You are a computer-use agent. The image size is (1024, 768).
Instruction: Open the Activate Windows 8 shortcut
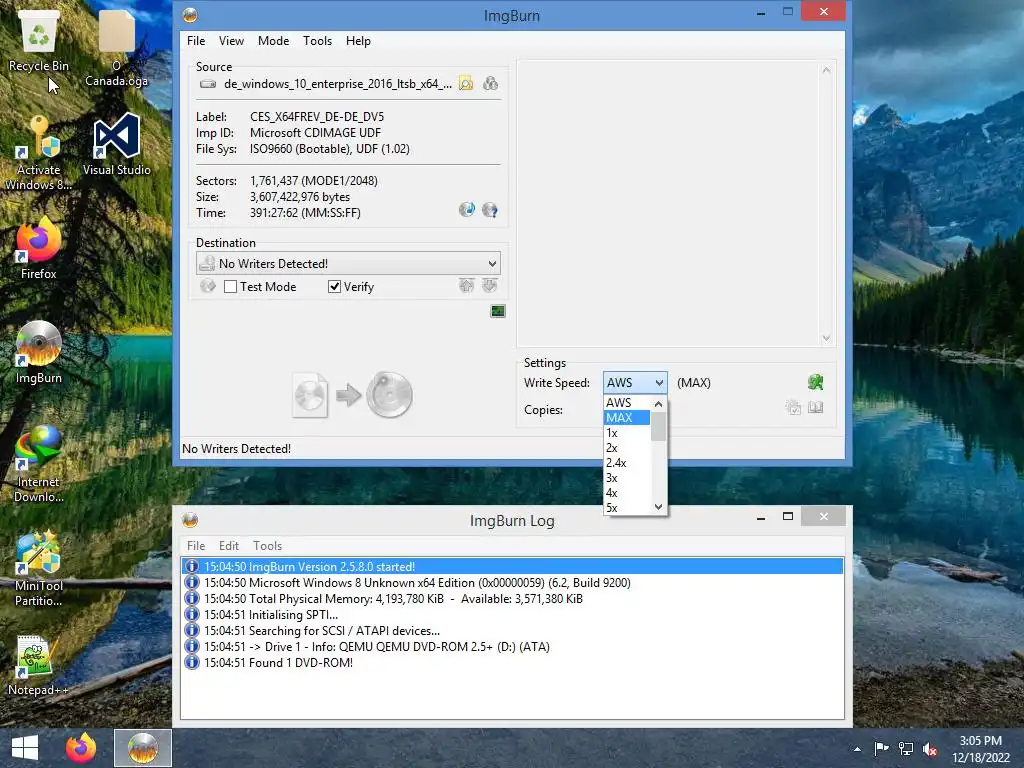click(39, 153)
